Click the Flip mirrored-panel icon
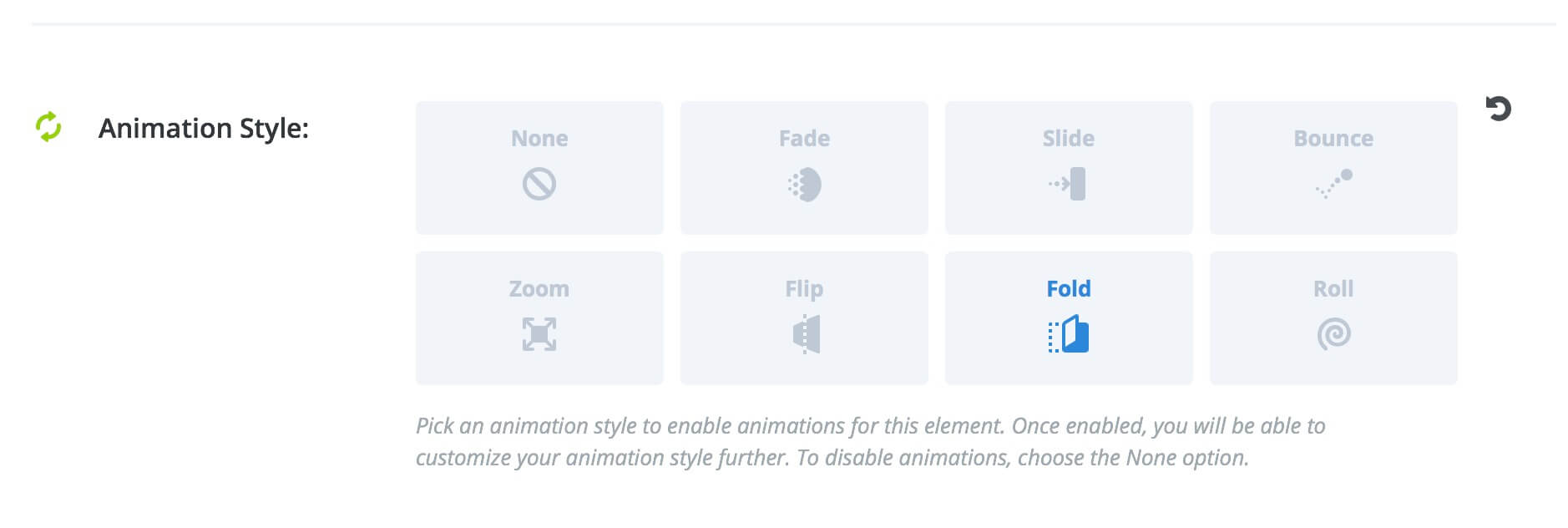The image size is (1568, 528). click(x=806, y=334)
